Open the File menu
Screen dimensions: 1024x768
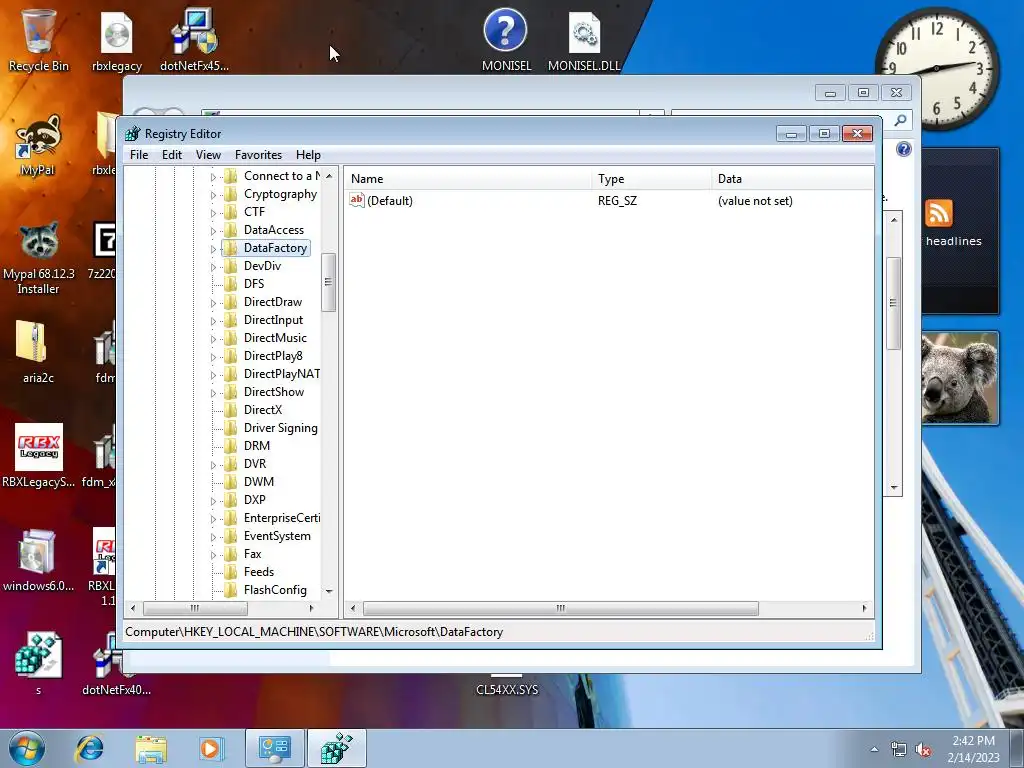click(139, 155)
